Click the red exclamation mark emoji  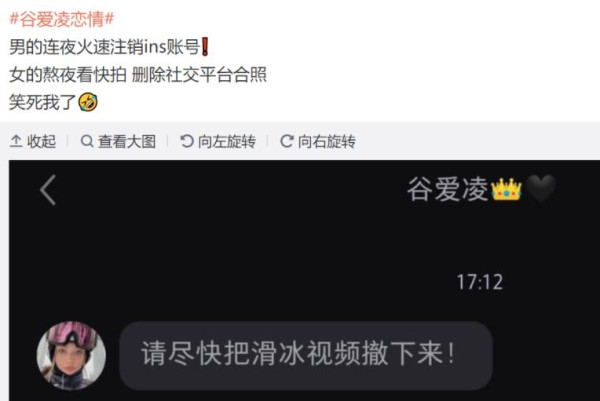[205, 47]
